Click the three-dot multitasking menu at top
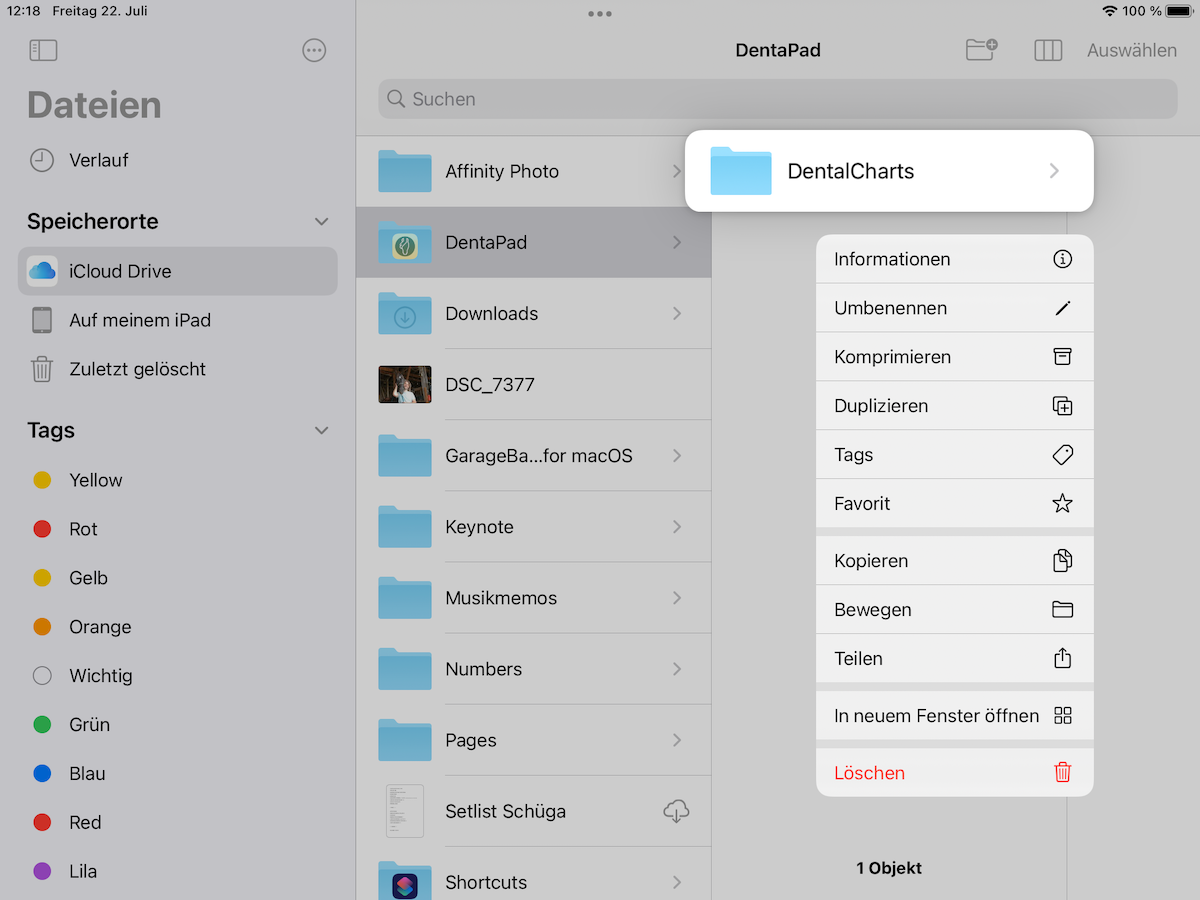Viewport: 1200px width, 900px height. point(600,14)
